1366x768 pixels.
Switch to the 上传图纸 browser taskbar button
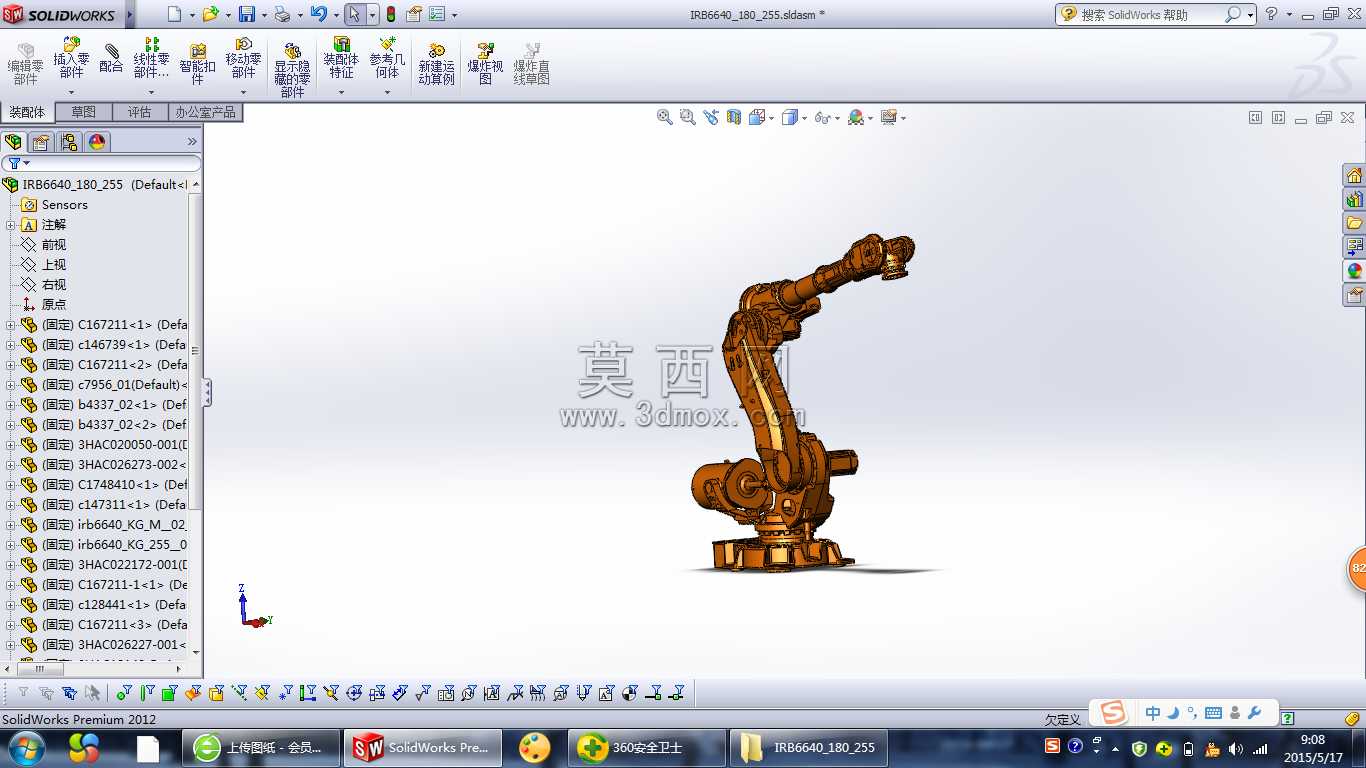[261, 747]
